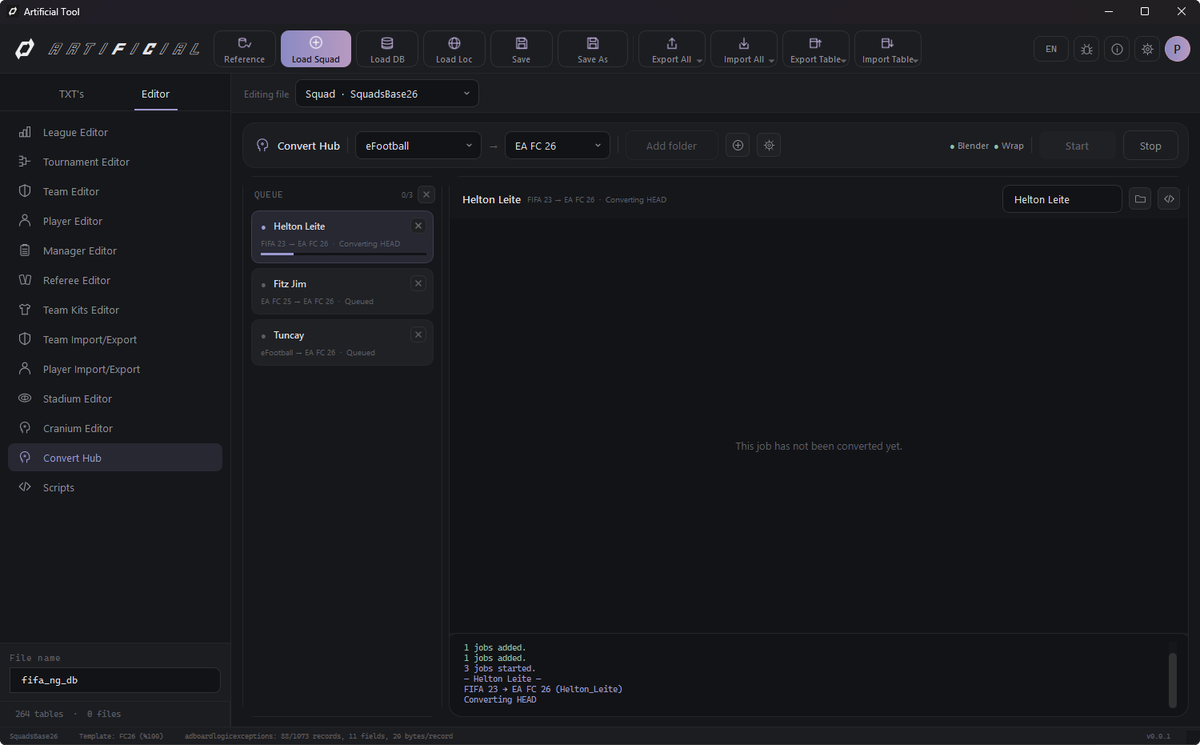Open Referee Editor in sidebar
The width and height of the screenshot is (1200, 745).
115,280
